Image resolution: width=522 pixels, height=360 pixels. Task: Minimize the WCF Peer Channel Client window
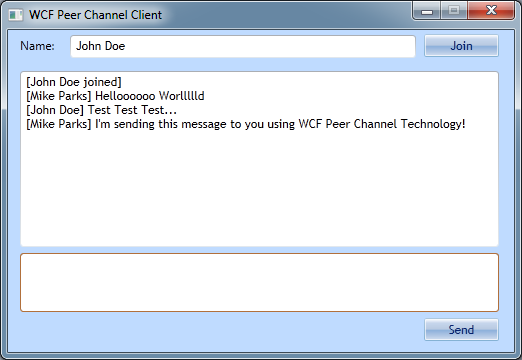pos(427,11)
